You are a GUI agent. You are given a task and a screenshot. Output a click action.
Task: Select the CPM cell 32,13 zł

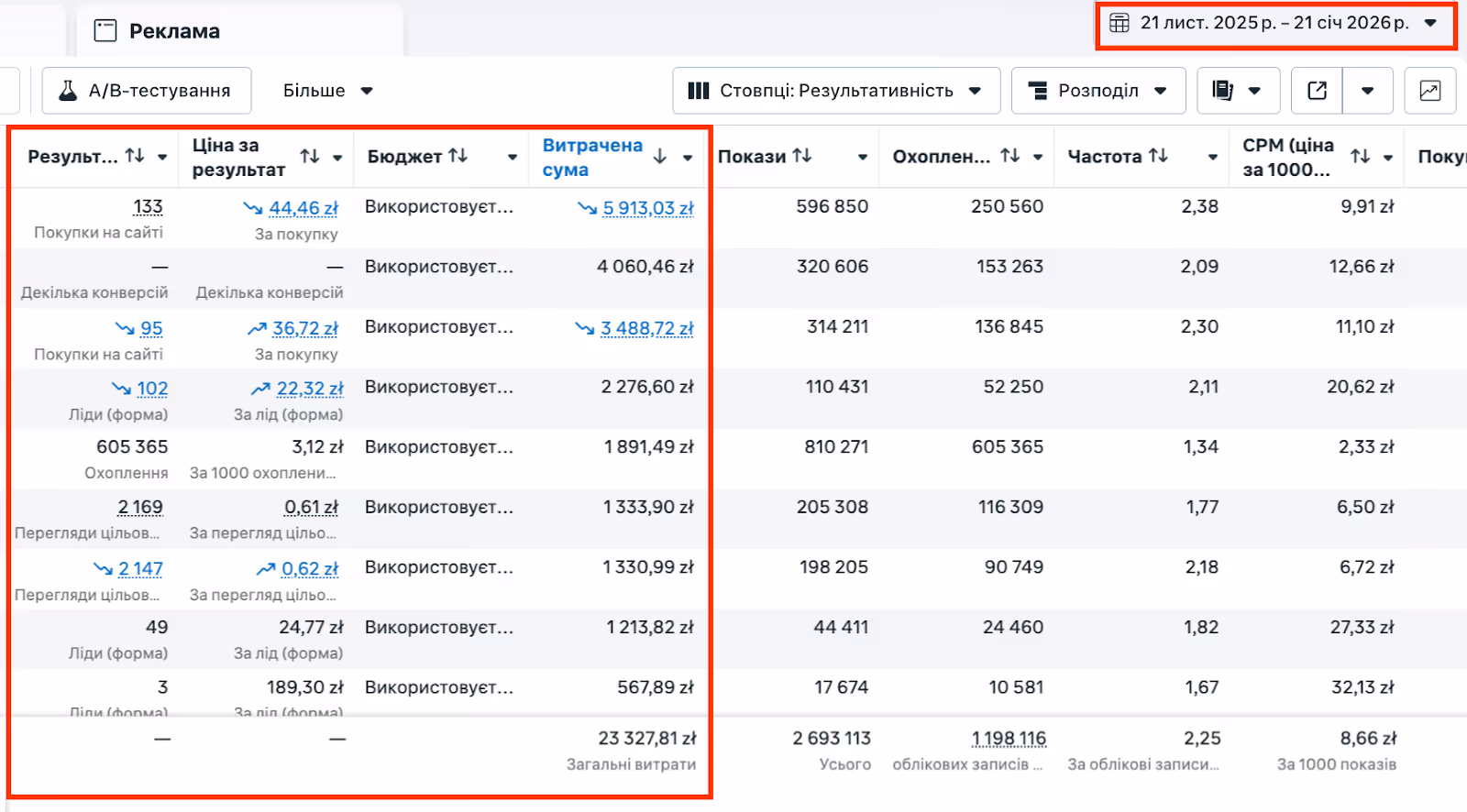coord(1362,687)
